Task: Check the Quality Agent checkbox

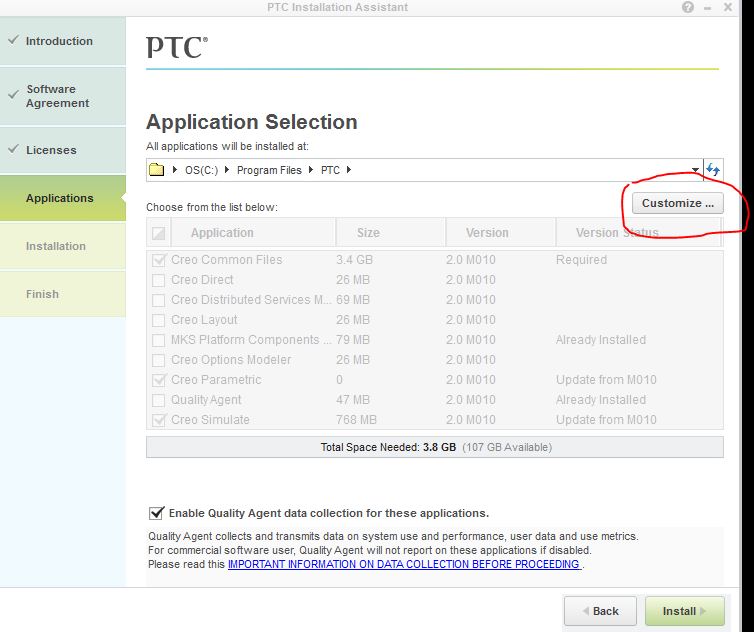Action: point(158,400)
